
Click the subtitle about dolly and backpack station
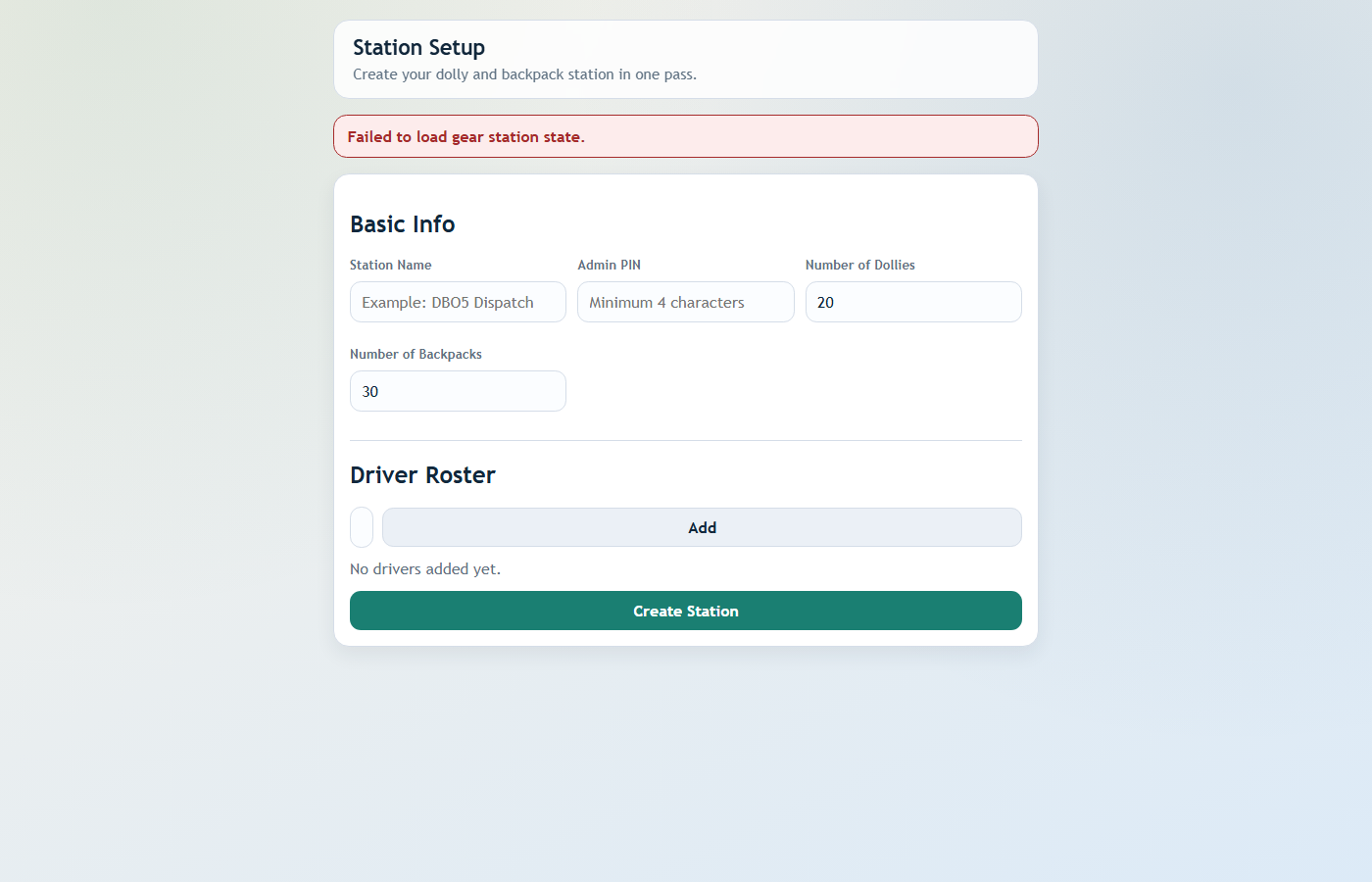525,74
